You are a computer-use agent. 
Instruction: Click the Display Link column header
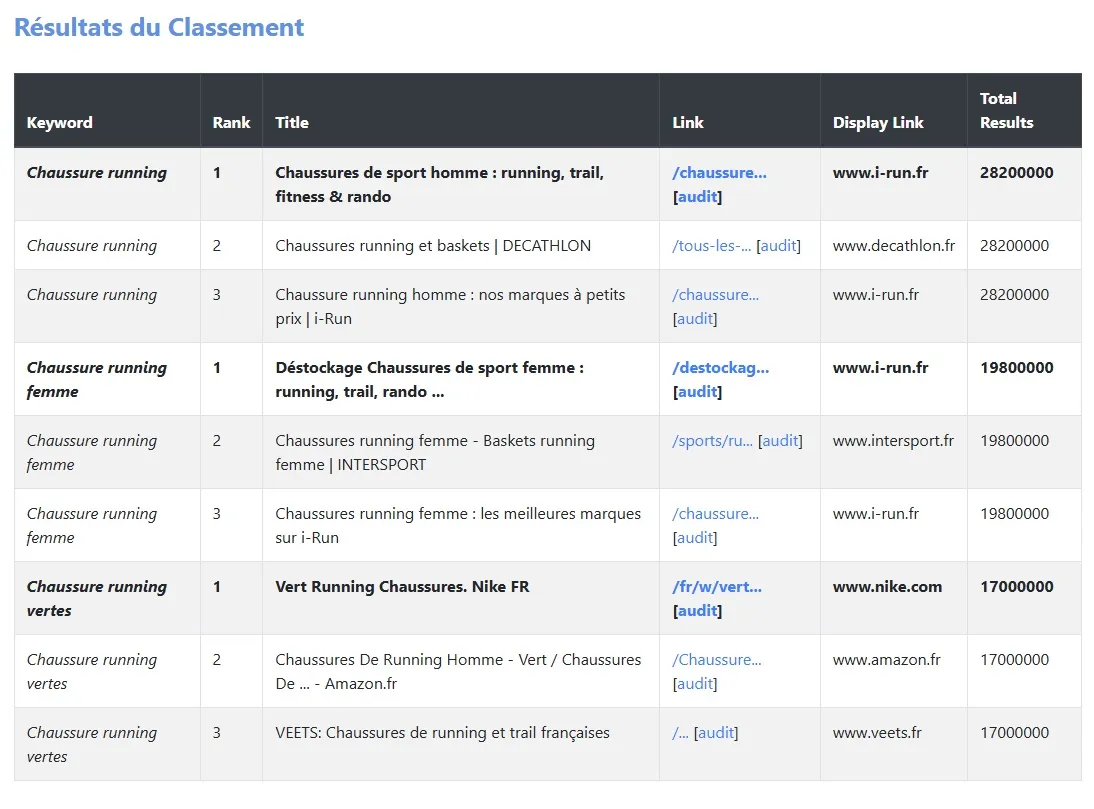878,123
